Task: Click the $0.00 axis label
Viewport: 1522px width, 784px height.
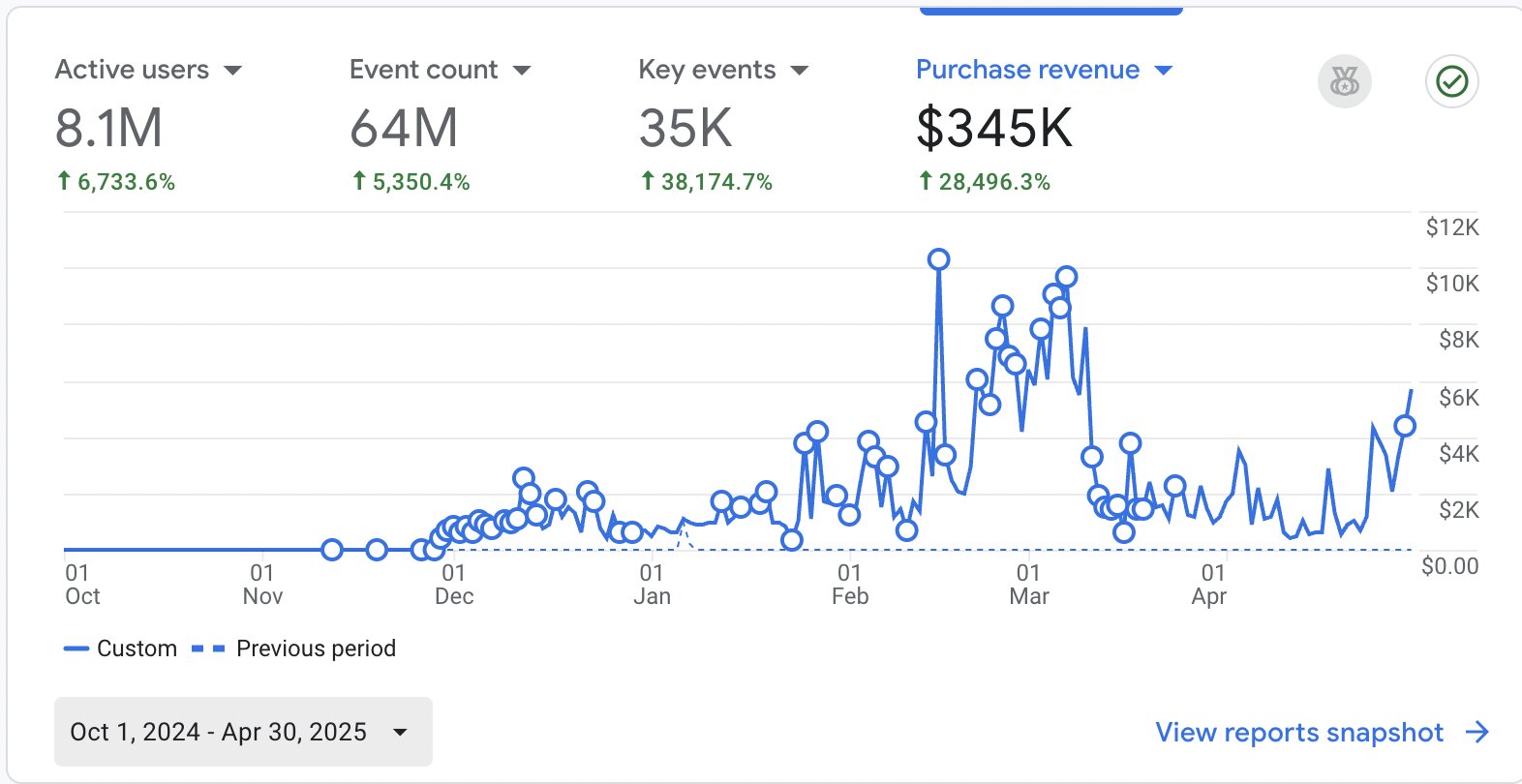Action: [x=1449, y=565]
